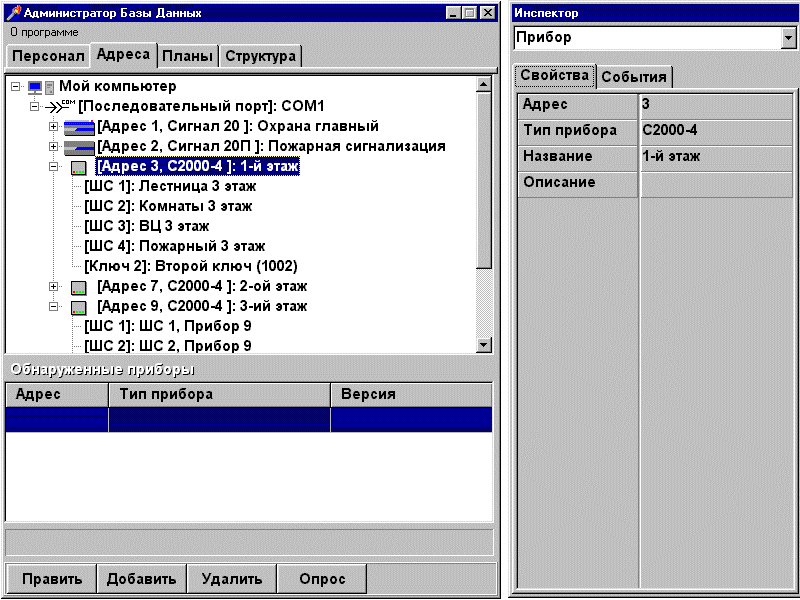
Task: Click the Address 7 C2000-4 device icon
Action: coord(78,287)
